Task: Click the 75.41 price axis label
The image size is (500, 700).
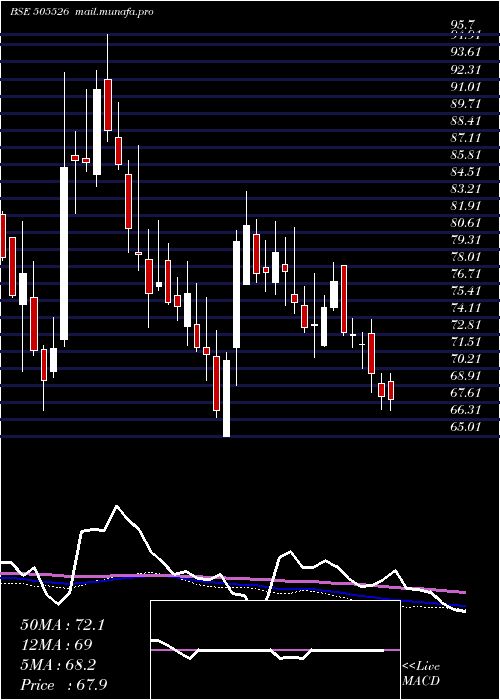Action: [466, 291]
